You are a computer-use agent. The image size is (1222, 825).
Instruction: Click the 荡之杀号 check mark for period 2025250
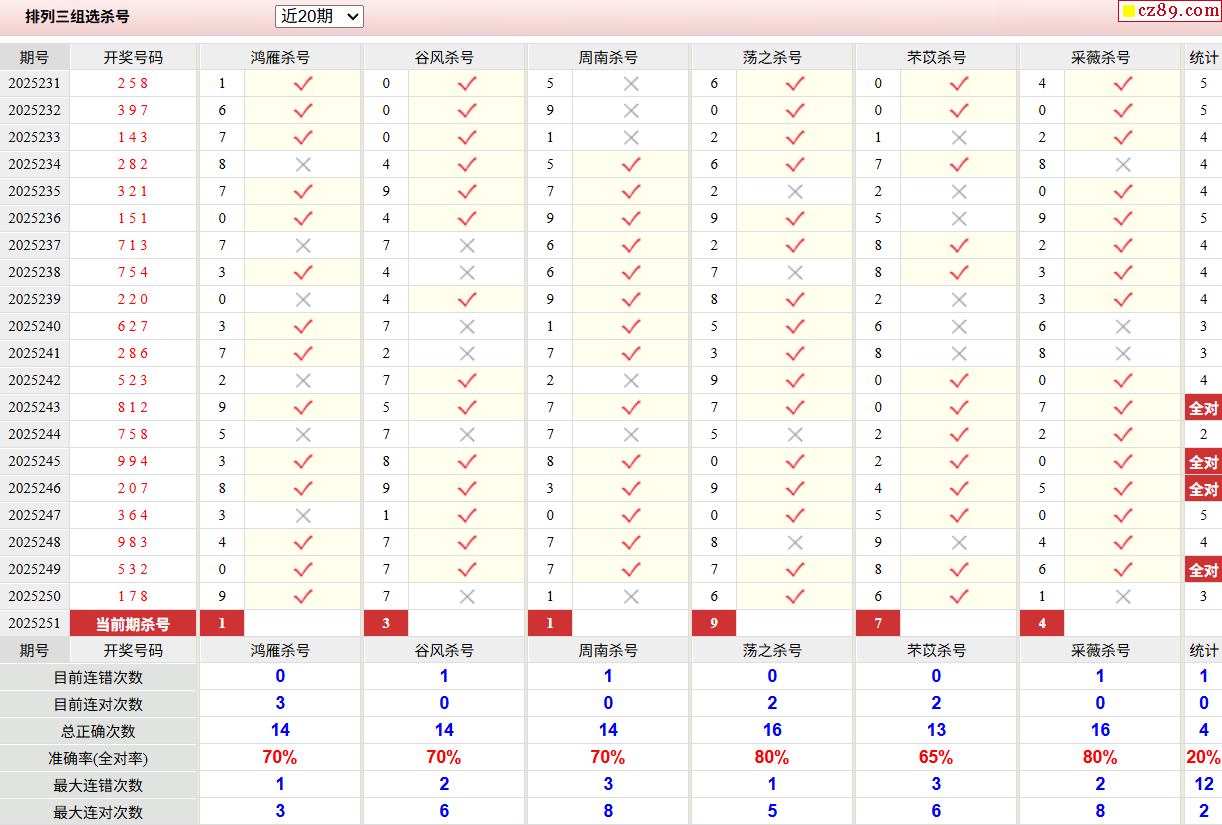(795, 597)
